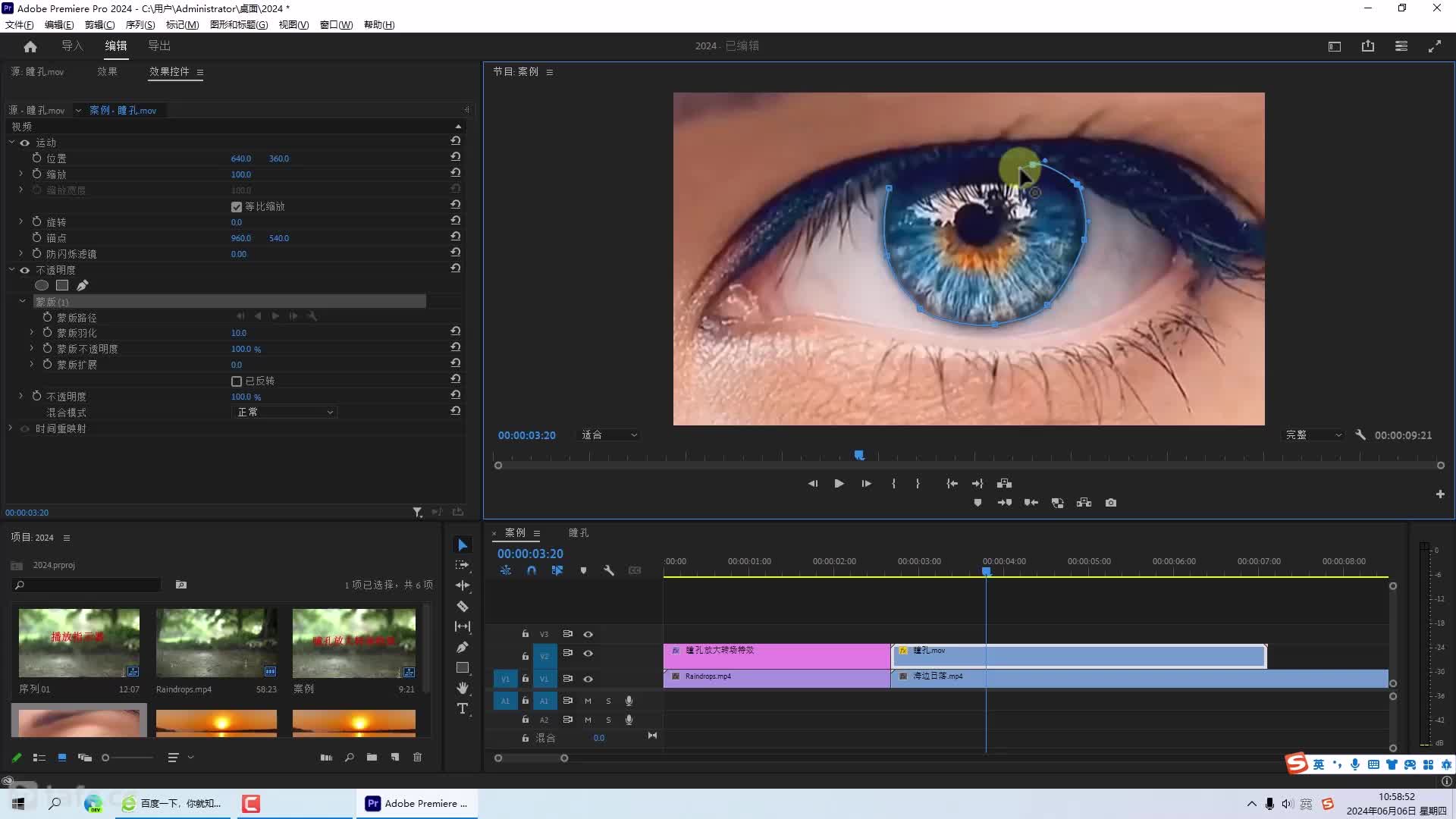
Task: Step forward one frame
Action: (866, 483)
